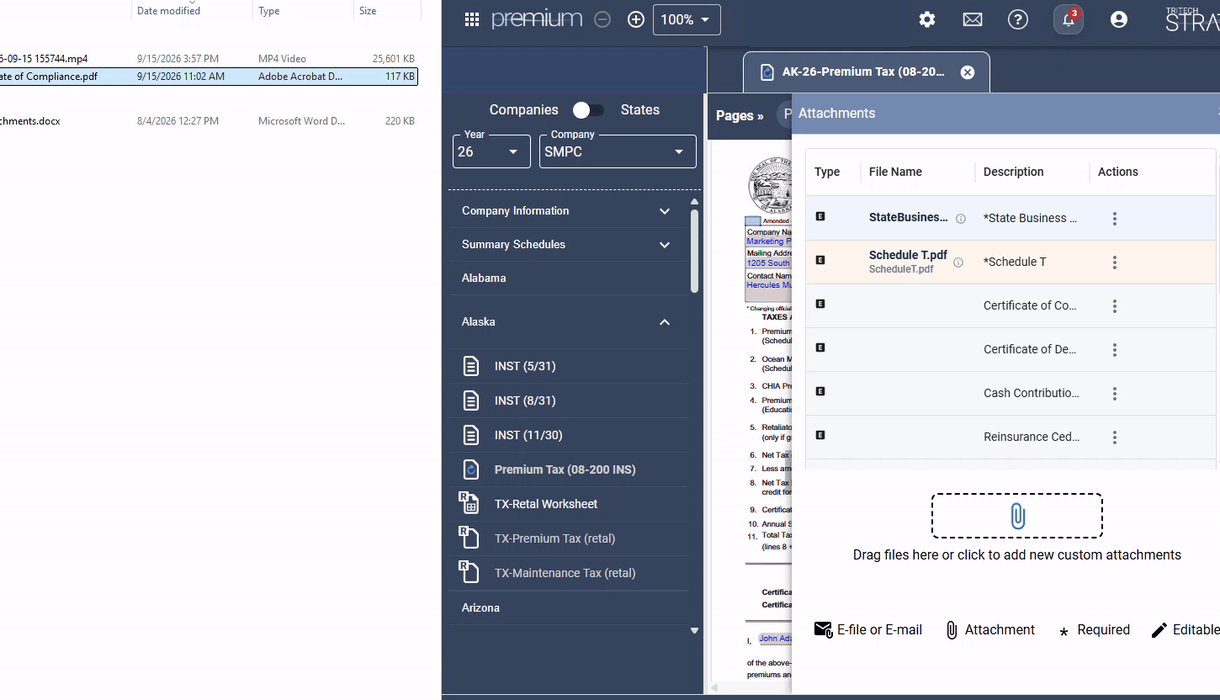Image resolution: width=1220 pixels, height=700 pixels.
Task: Sort File Explorer by Date modified column
Action: pyautogui.click(x=168, y=11)
